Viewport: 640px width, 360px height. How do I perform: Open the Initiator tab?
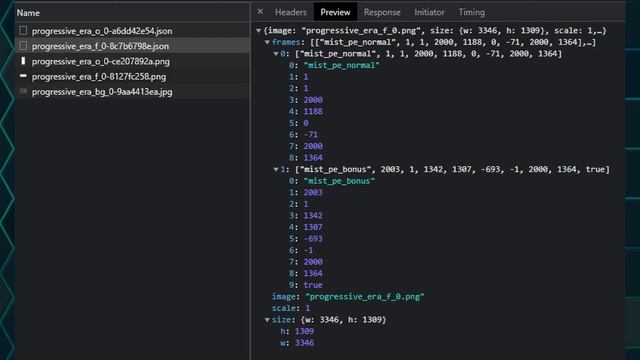(x=429, y=12)
